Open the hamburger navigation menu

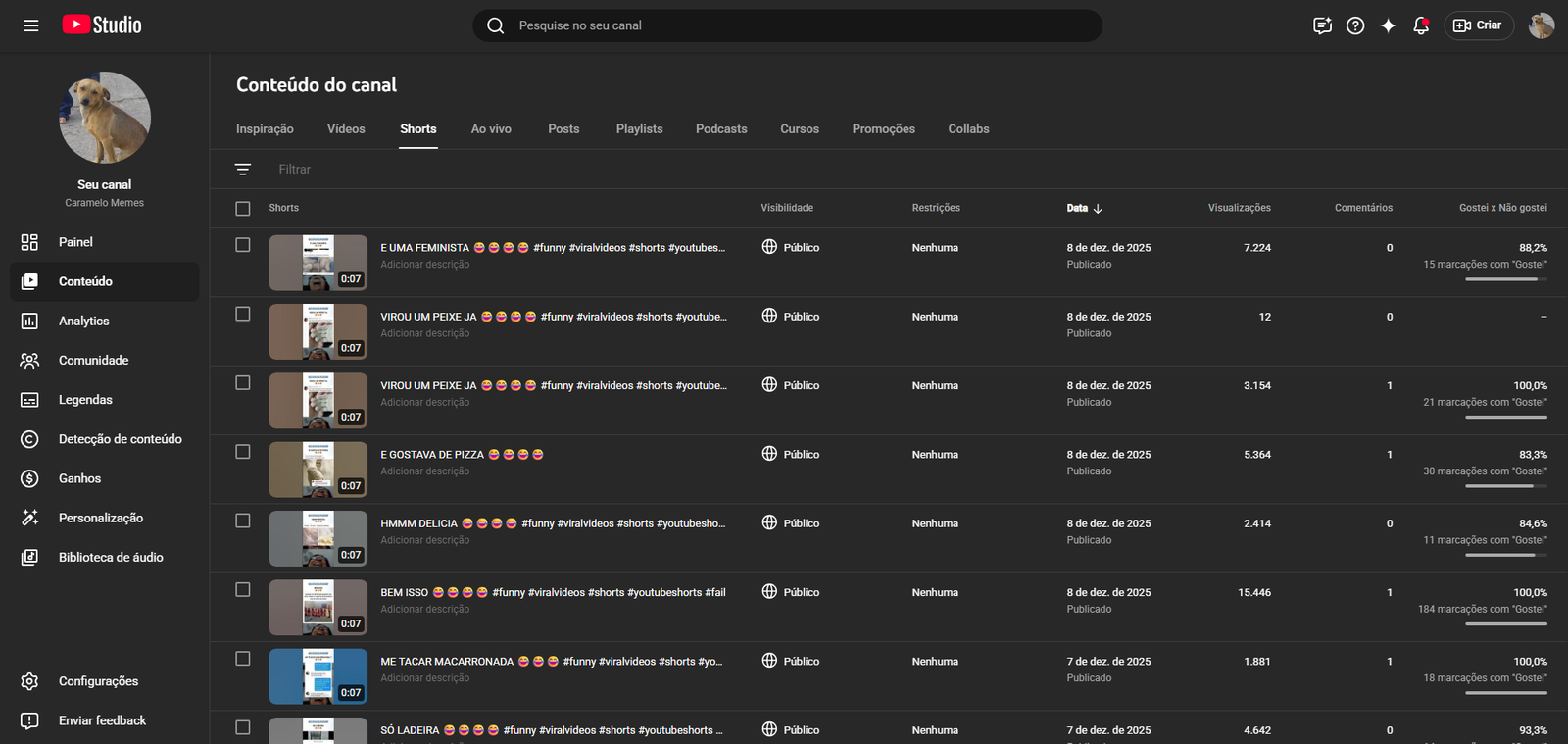[x=31, y=25]
